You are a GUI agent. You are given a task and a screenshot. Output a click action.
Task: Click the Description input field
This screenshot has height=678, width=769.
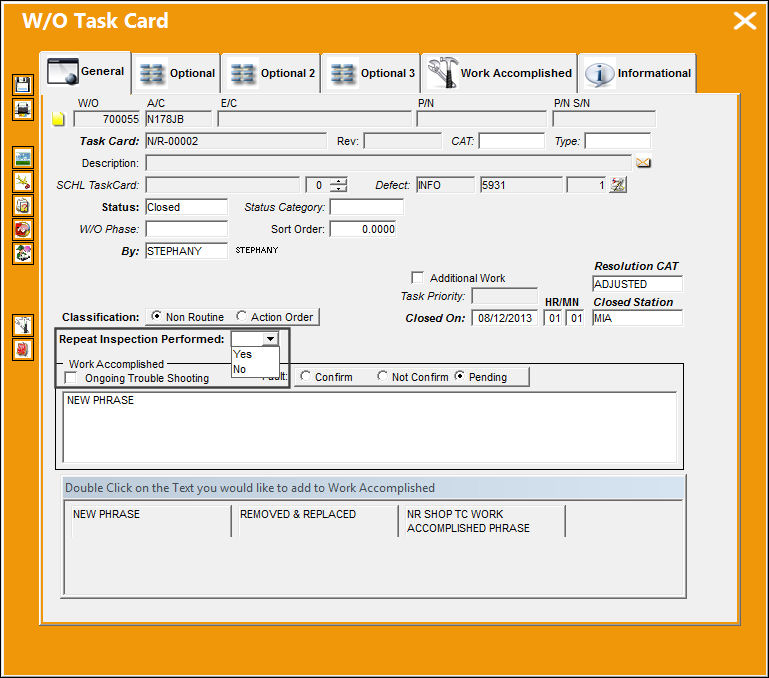(388, 163)
